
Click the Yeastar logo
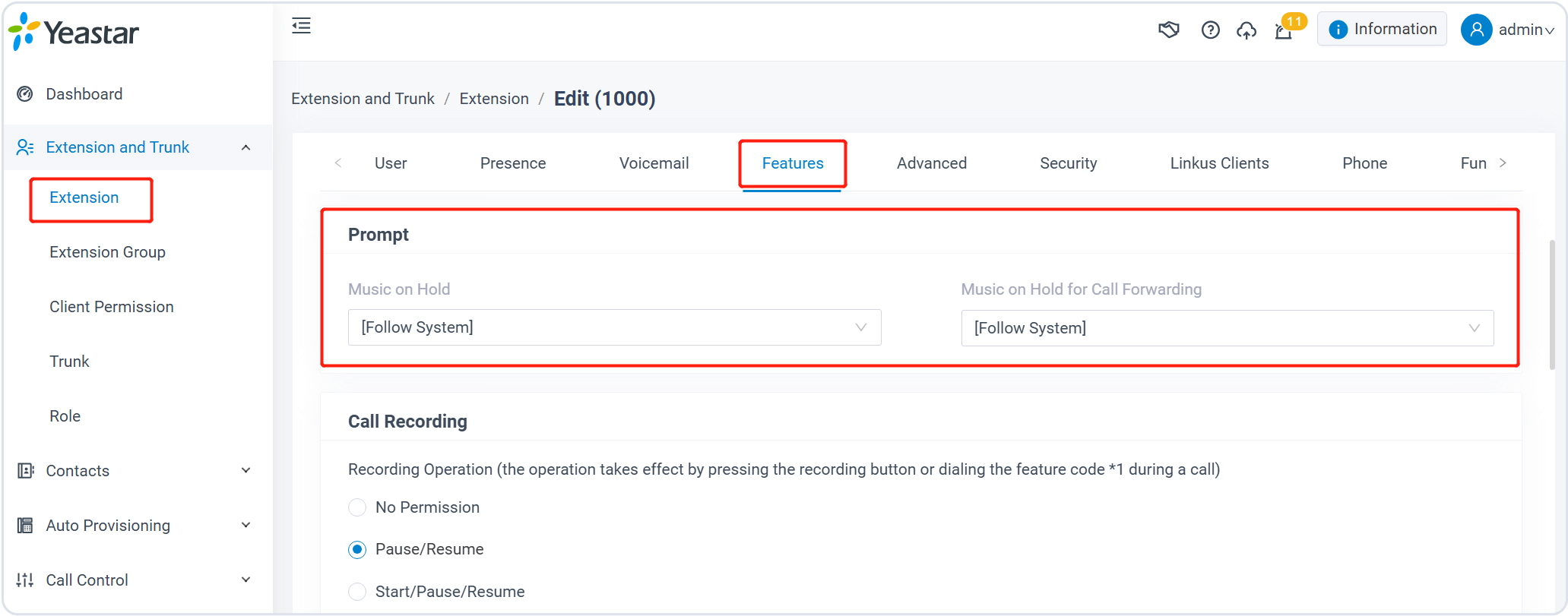(x=74, y=33)
